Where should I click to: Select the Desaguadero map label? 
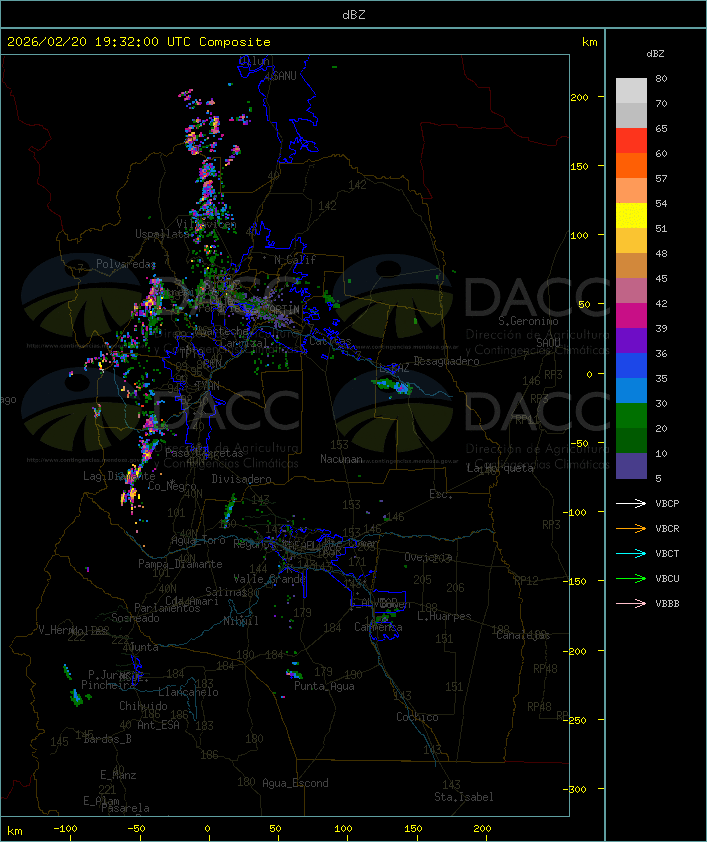[447, 361]
